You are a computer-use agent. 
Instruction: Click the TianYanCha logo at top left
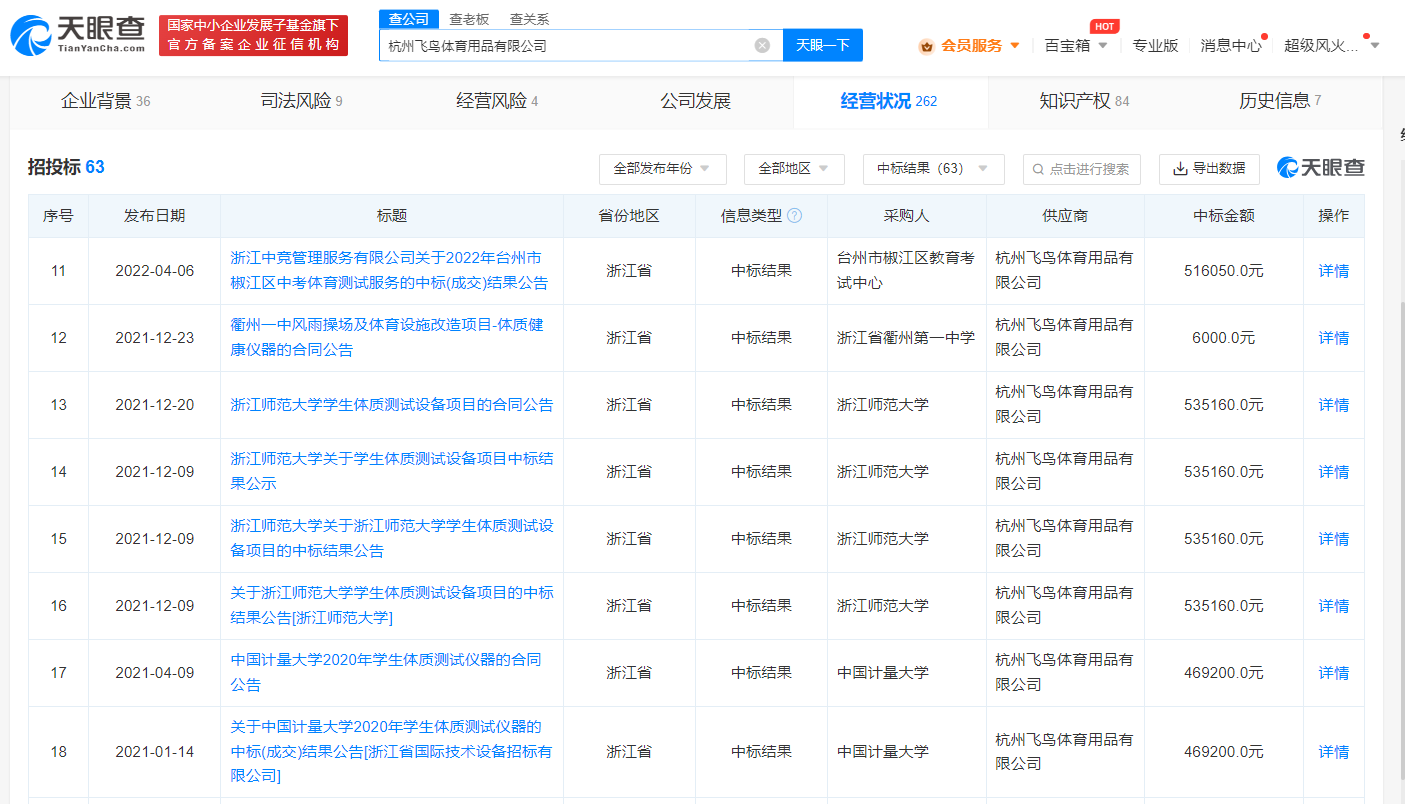pos(77,34)
